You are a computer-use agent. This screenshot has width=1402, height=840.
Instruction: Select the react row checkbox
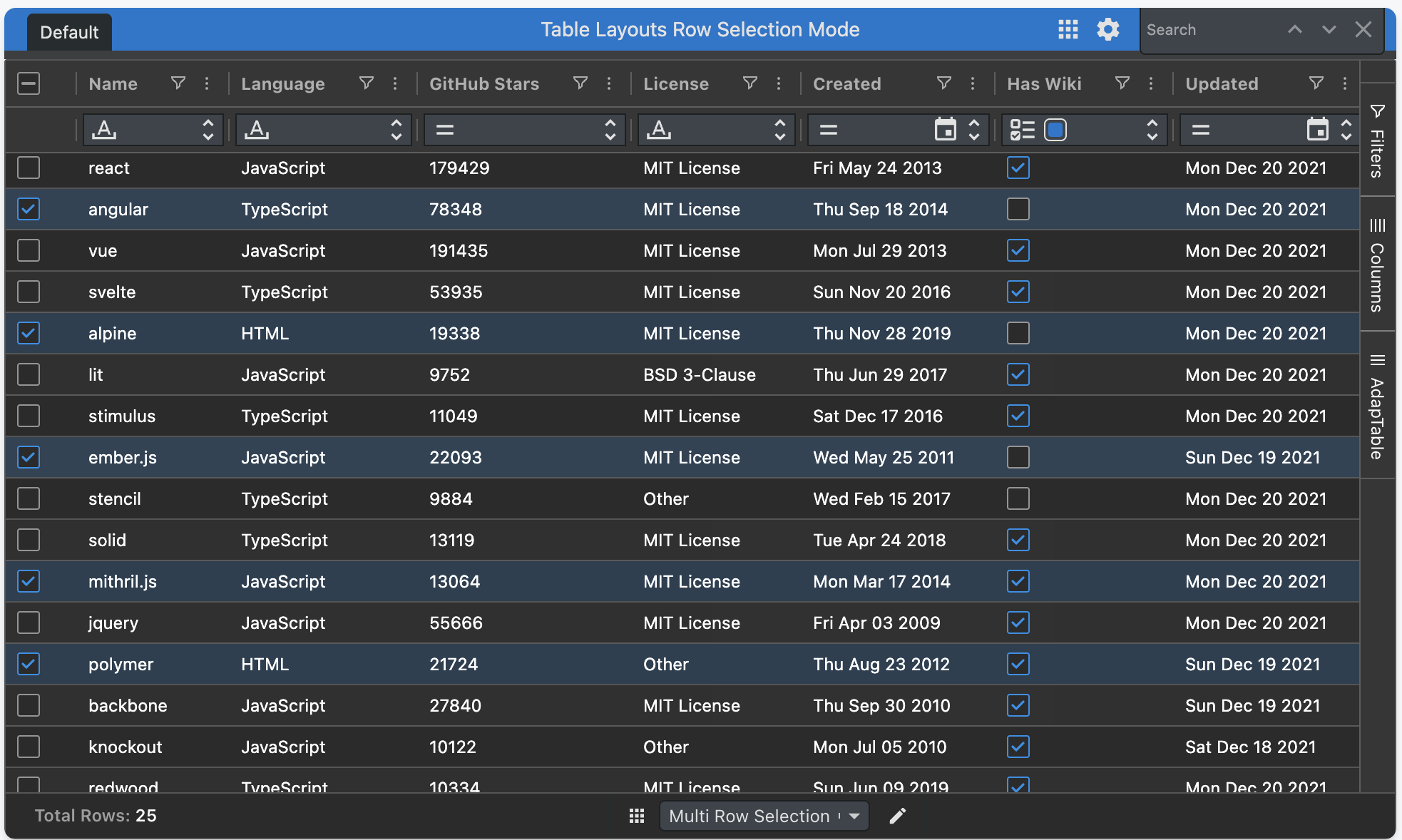coord(29,168)
